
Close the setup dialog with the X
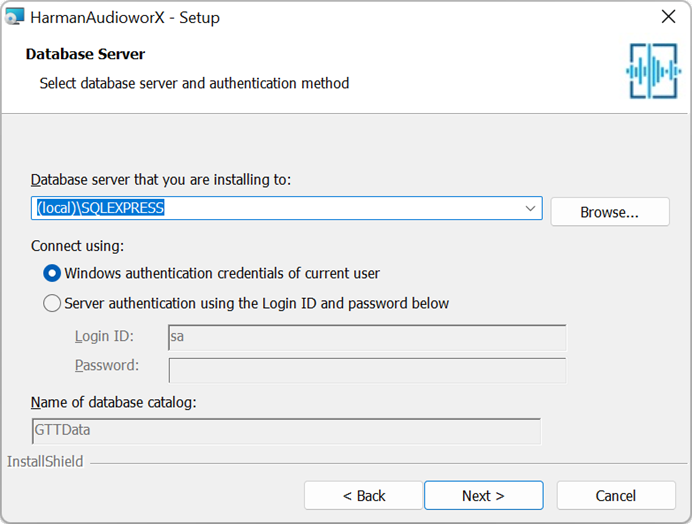tap(669, 17)
